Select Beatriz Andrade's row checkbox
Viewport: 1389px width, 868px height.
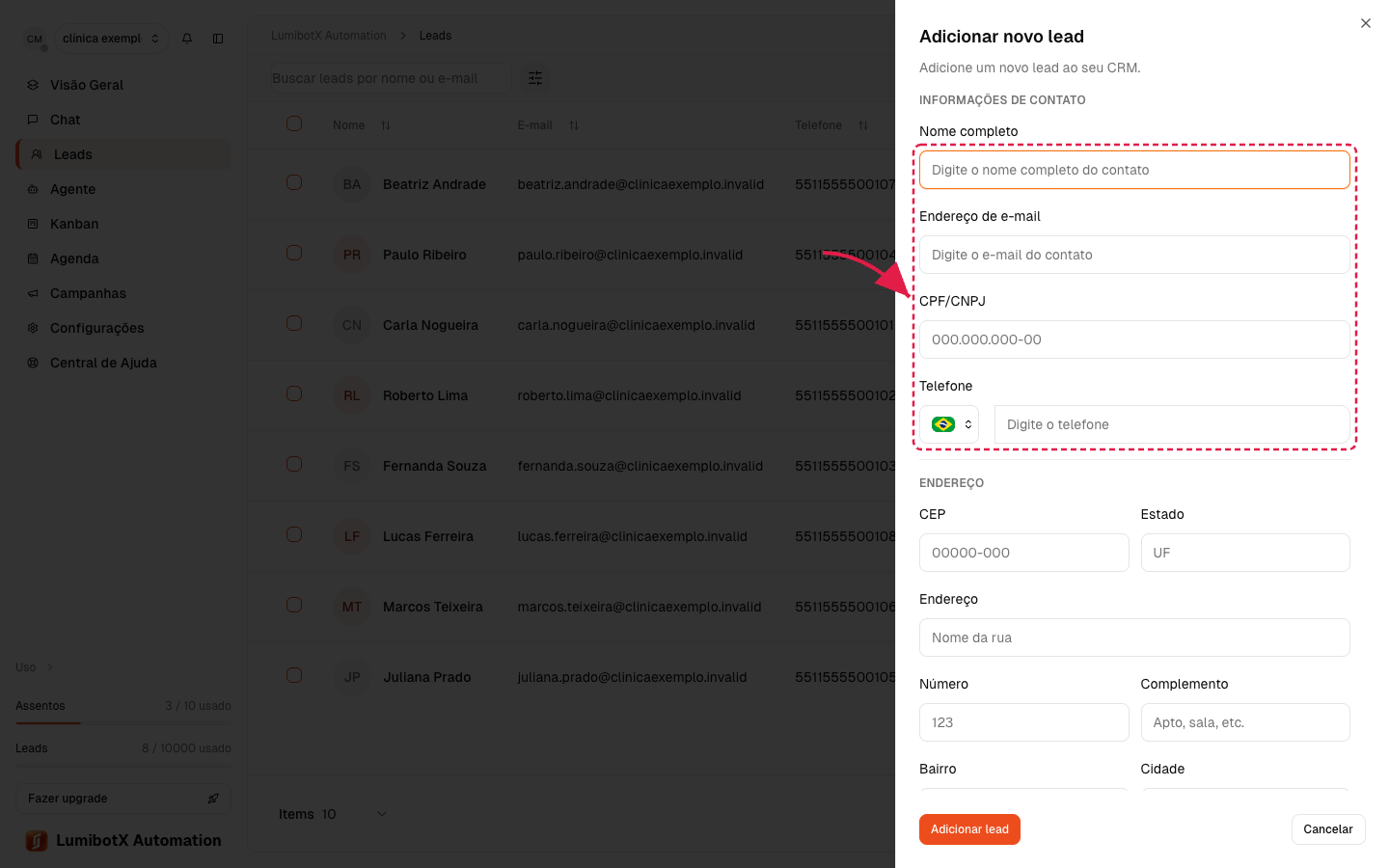point(294,182)
